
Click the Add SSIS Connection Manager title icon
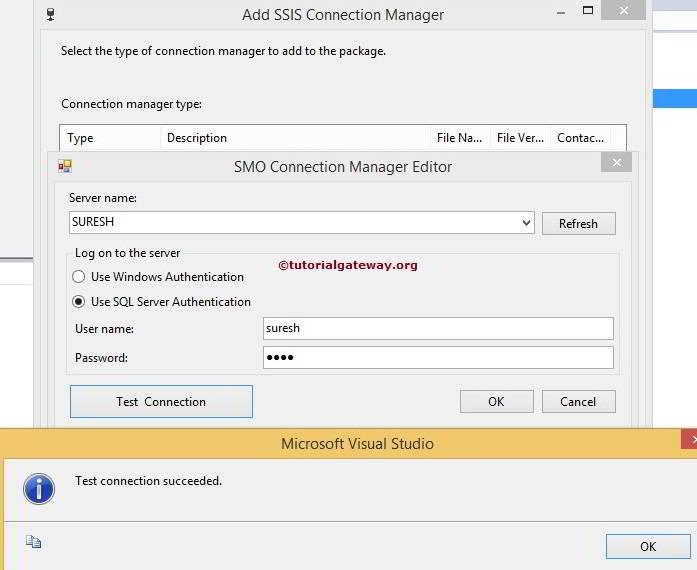point(51,14)
